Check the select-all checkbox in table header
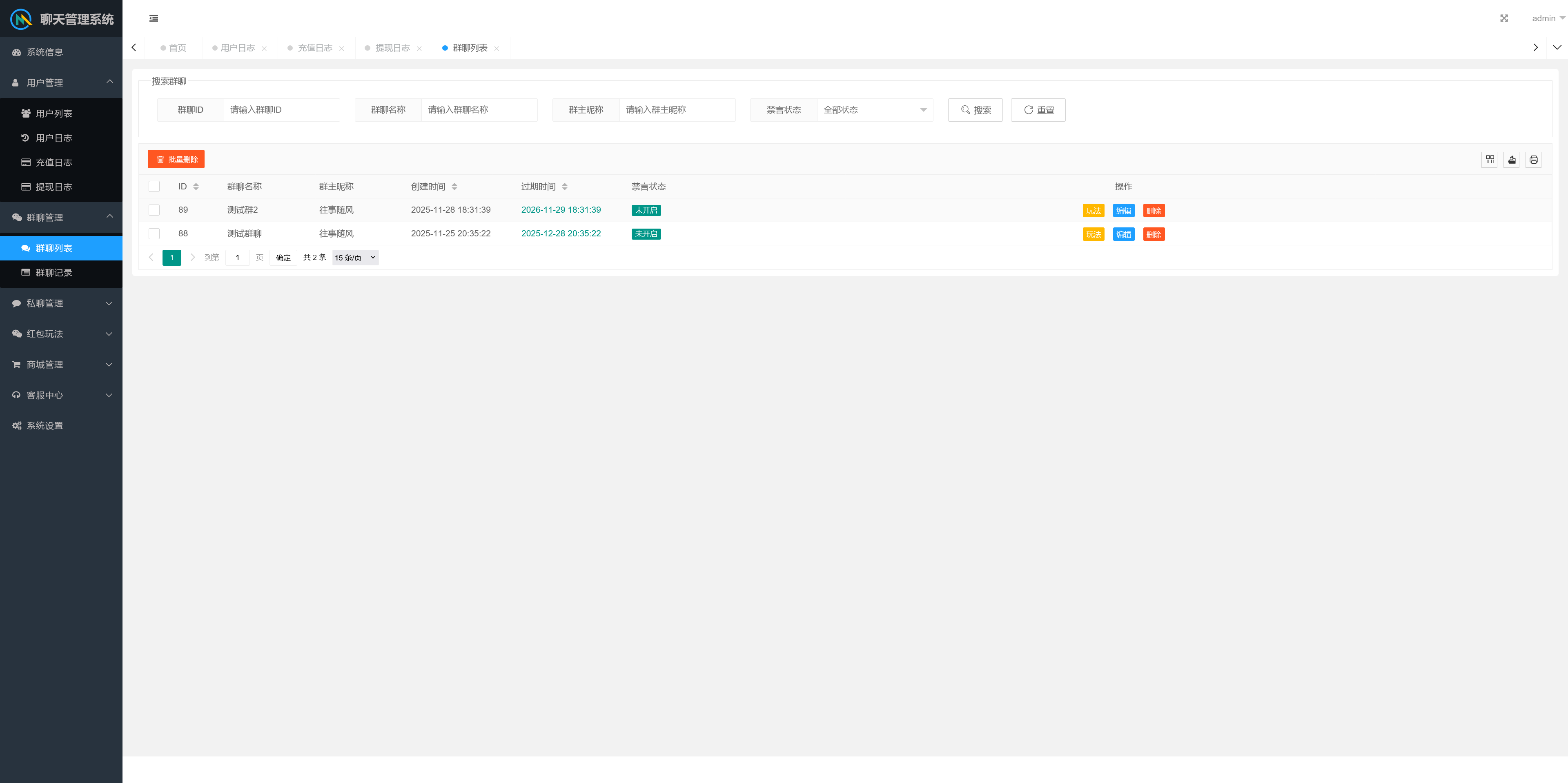Viewport: 1568px width, 783px height. 154,186
